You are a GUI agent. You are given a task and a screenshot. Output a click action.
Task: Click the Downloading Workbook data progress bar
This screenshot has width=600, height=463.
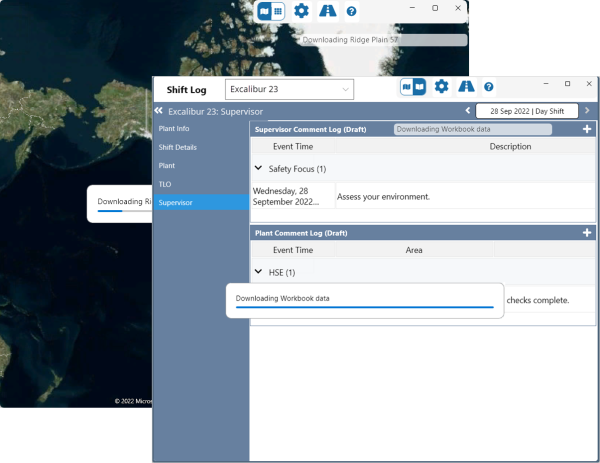tap(364, 308)
